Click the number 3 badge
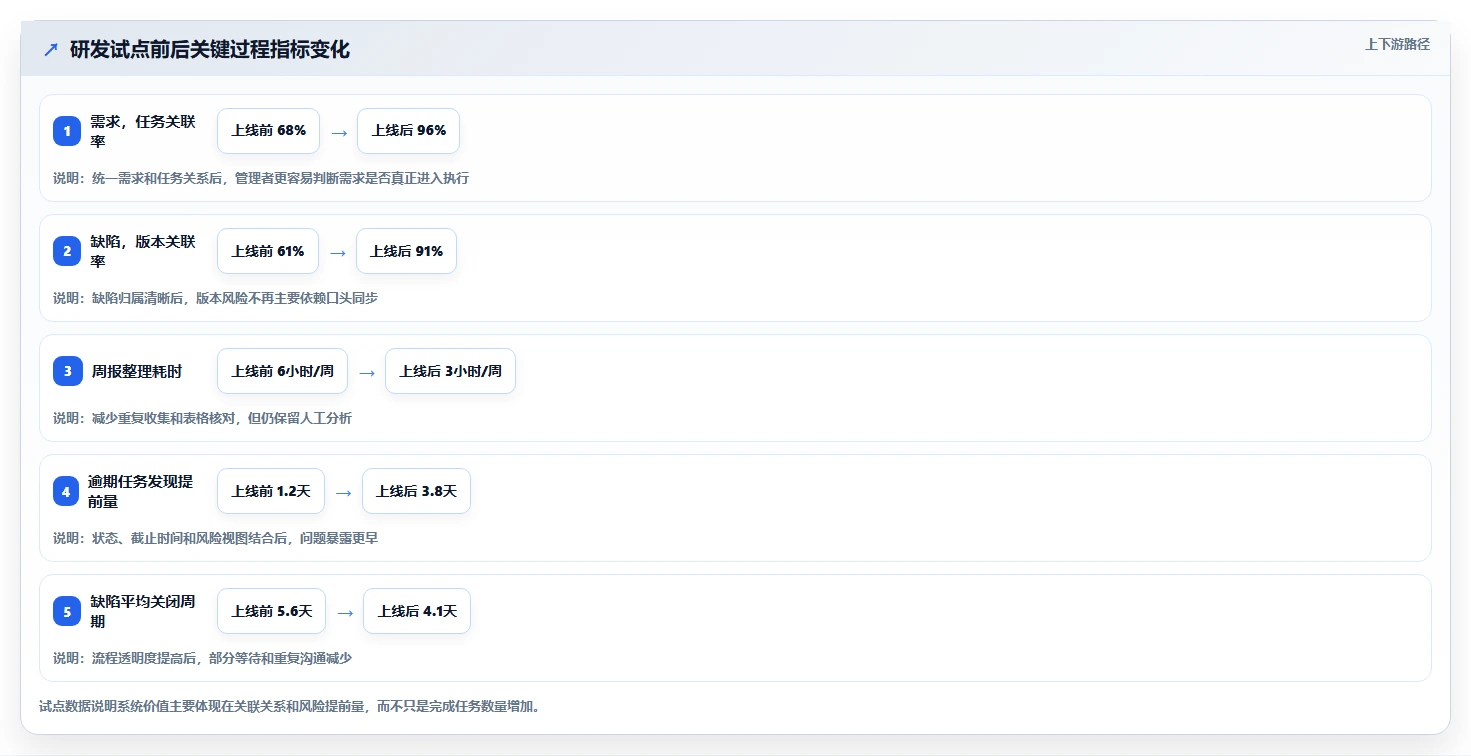 click(67, 371)
